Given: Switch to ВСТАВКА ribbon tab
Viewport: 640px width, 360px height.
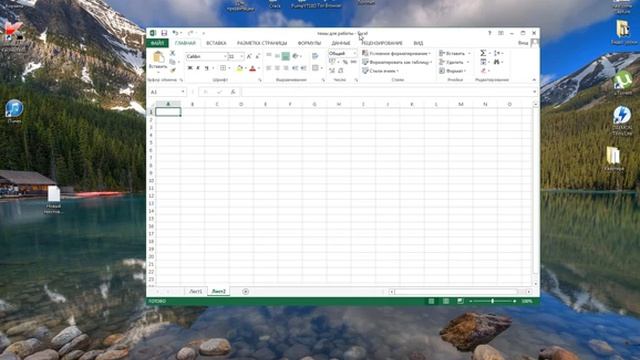Looking at the screenshot, I should point(216,43).
